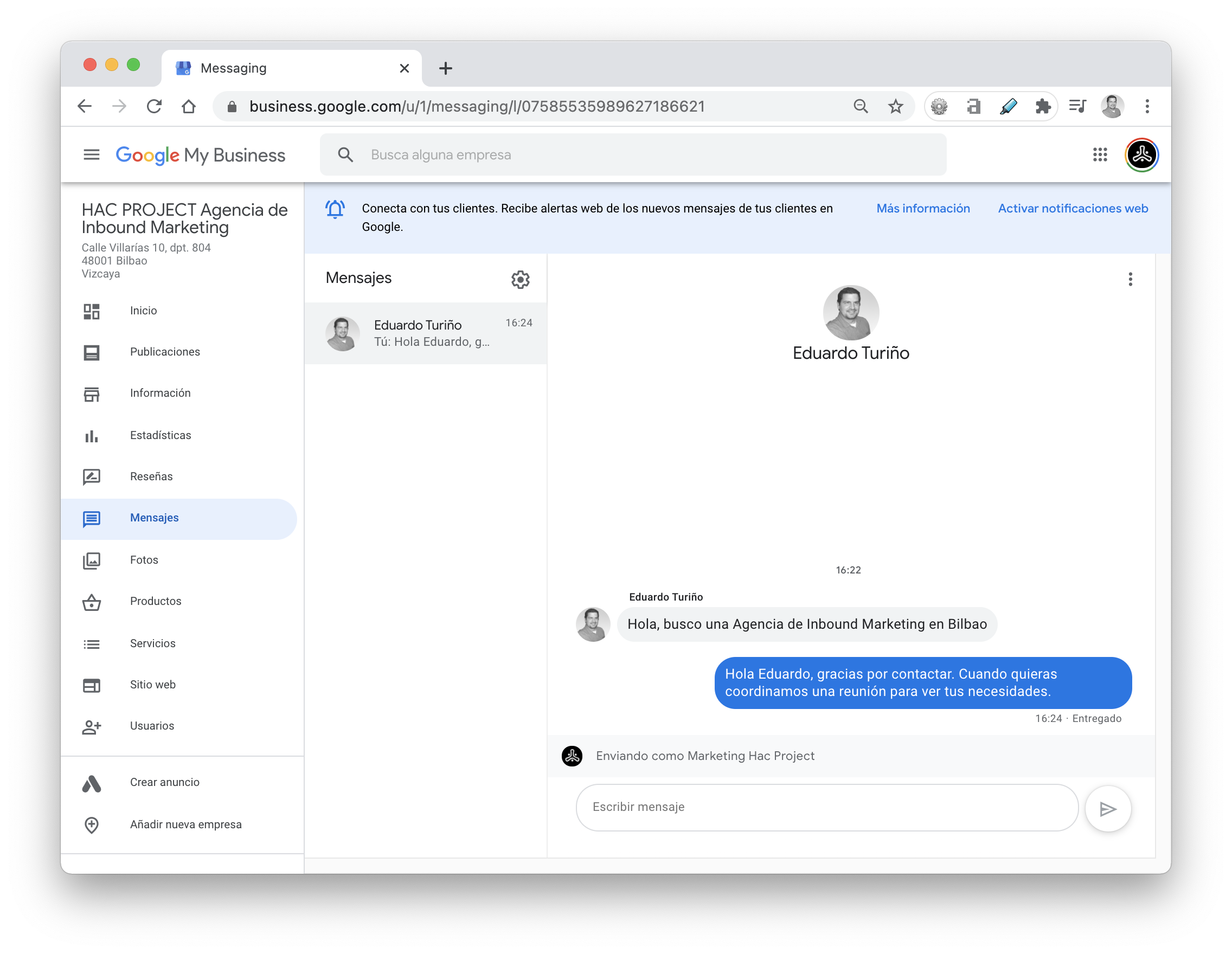Open the HAC Project account avatar menu
The width and height of the screenshot is (1232, 954).
(x=1141, y=154)
